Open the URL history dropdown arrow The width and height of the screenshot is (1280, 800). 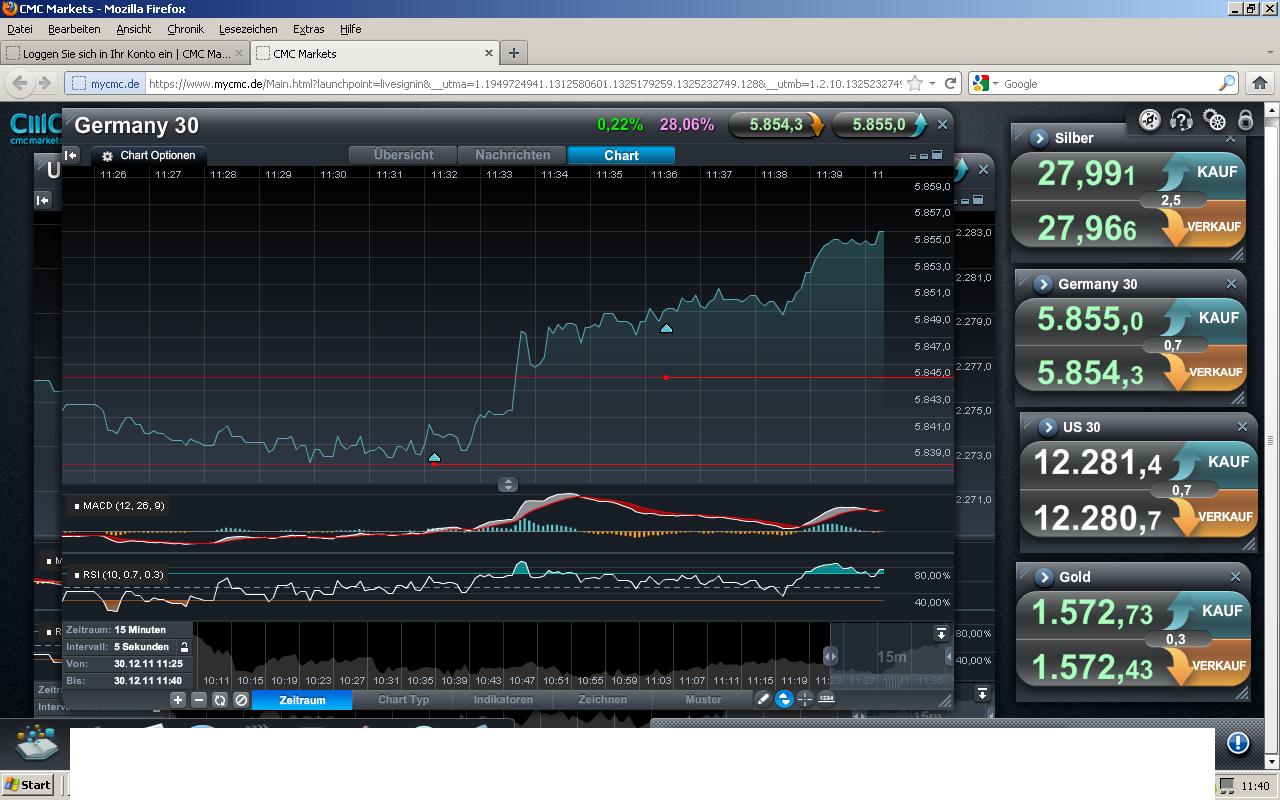pyautogui.click(x=932, y=83)
